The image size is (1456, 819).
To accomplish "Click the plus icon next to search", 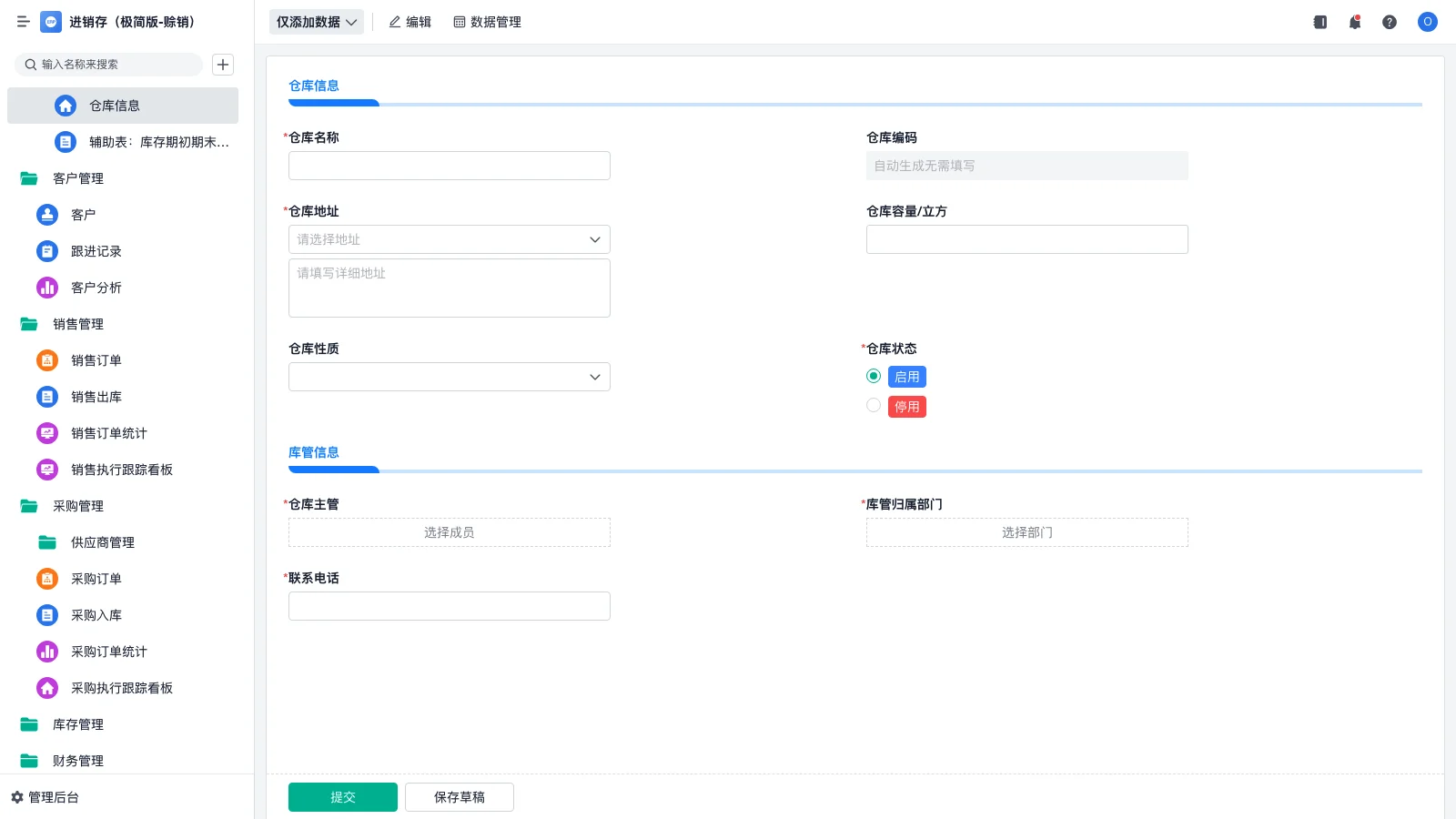I will (x=223, y=64).
